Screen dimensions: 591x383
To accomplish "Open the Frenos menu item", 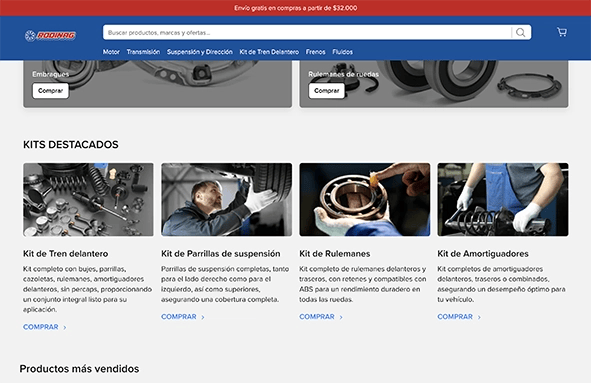I will [x=315, y=52].
